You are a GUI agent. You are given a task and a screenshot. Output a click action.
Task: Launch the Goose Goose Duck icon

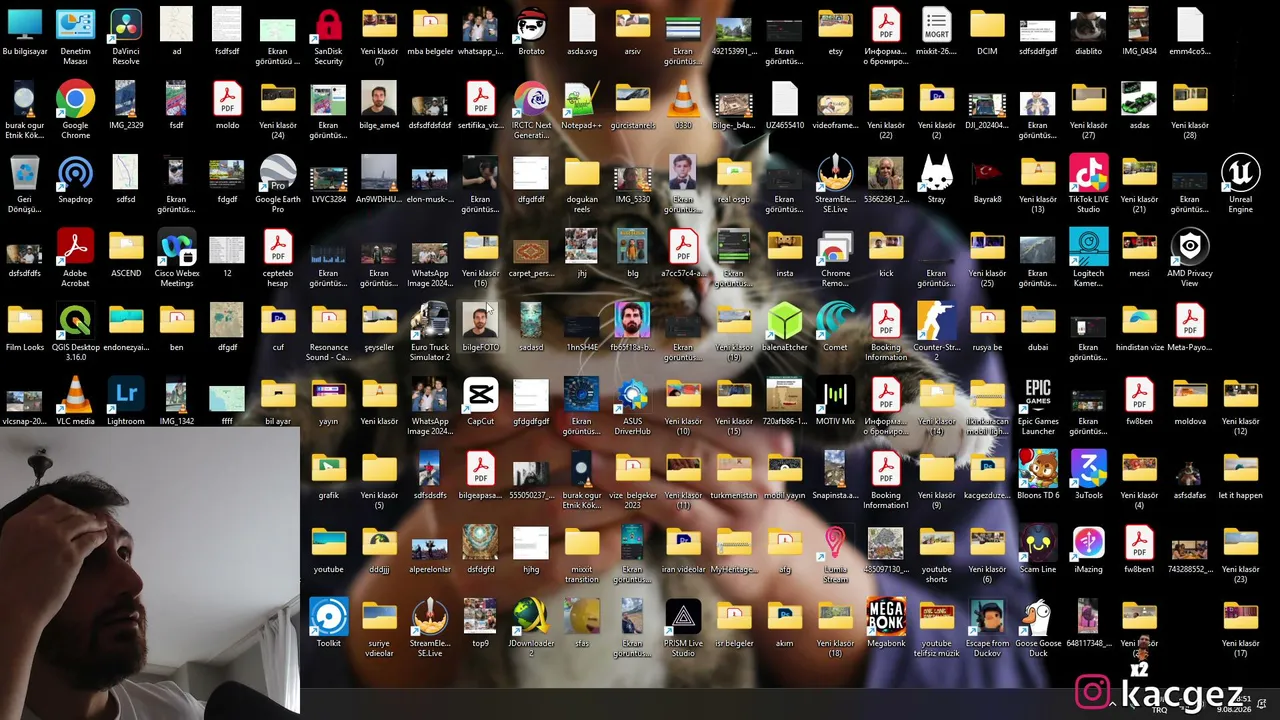coord(1038,626)
